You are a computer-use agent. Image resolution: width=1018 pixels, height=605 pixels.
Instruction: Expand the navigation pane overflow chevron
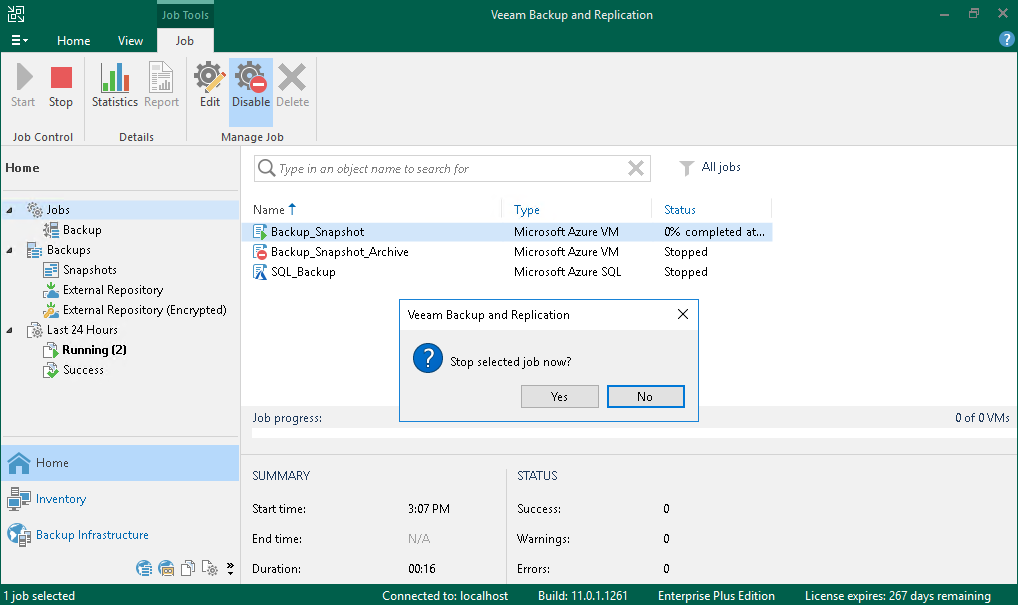click(230, 569)
